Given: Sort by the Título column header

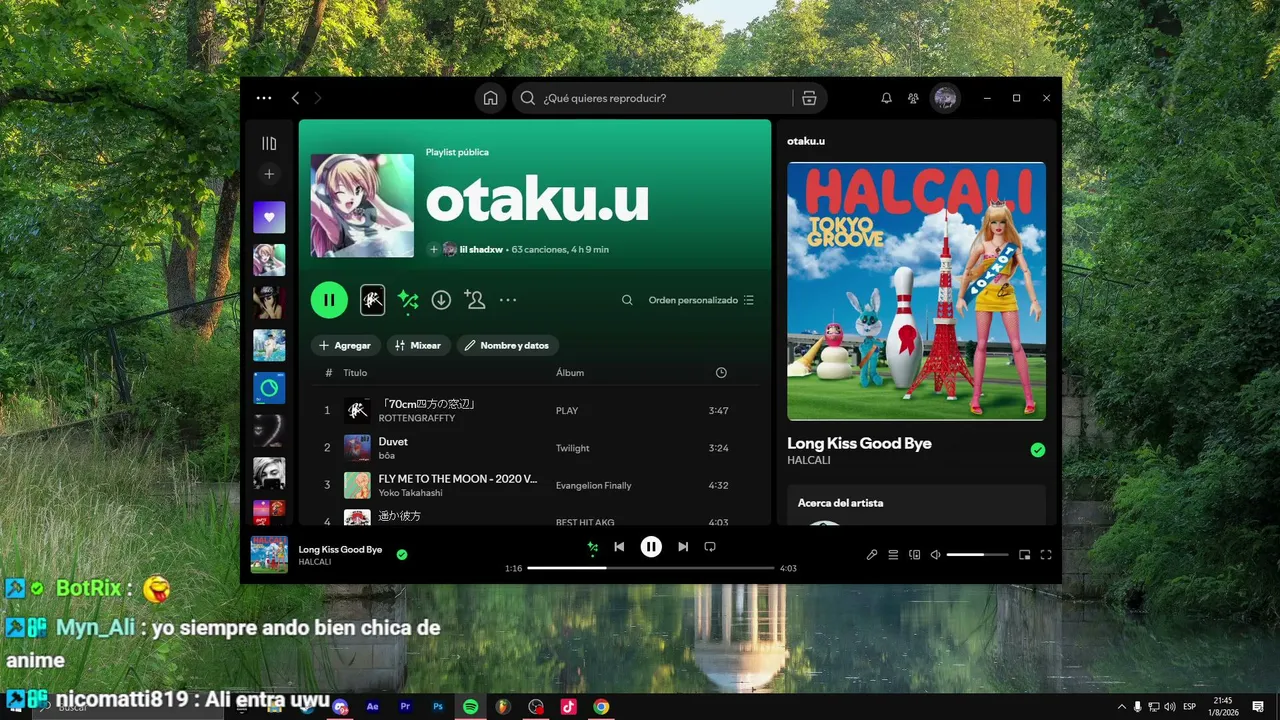Looking at the screenshot, I should coord(355,373).
